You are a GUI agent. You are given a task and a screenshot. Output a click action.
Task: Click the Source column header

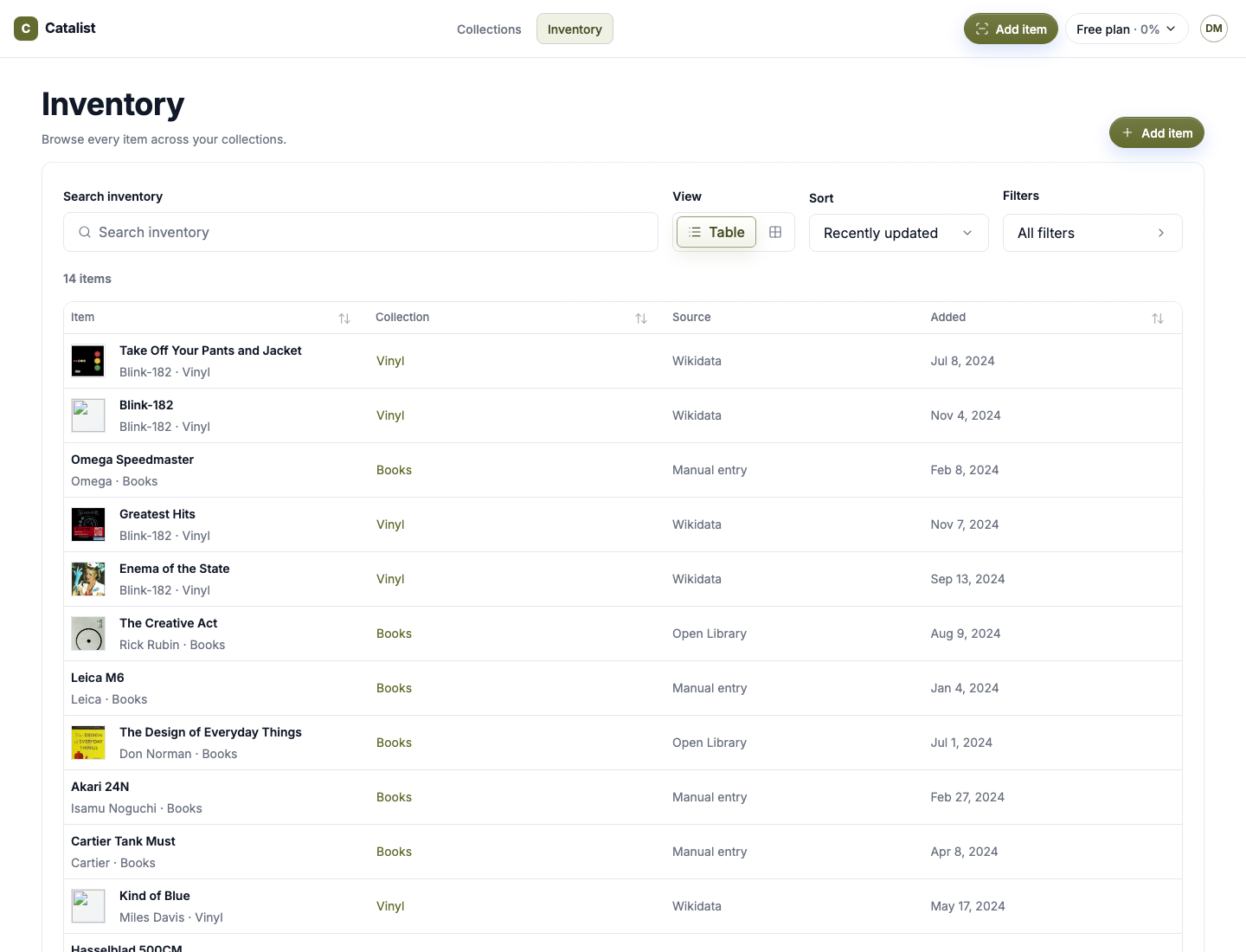pyautogui.click(x=691, y=318)
